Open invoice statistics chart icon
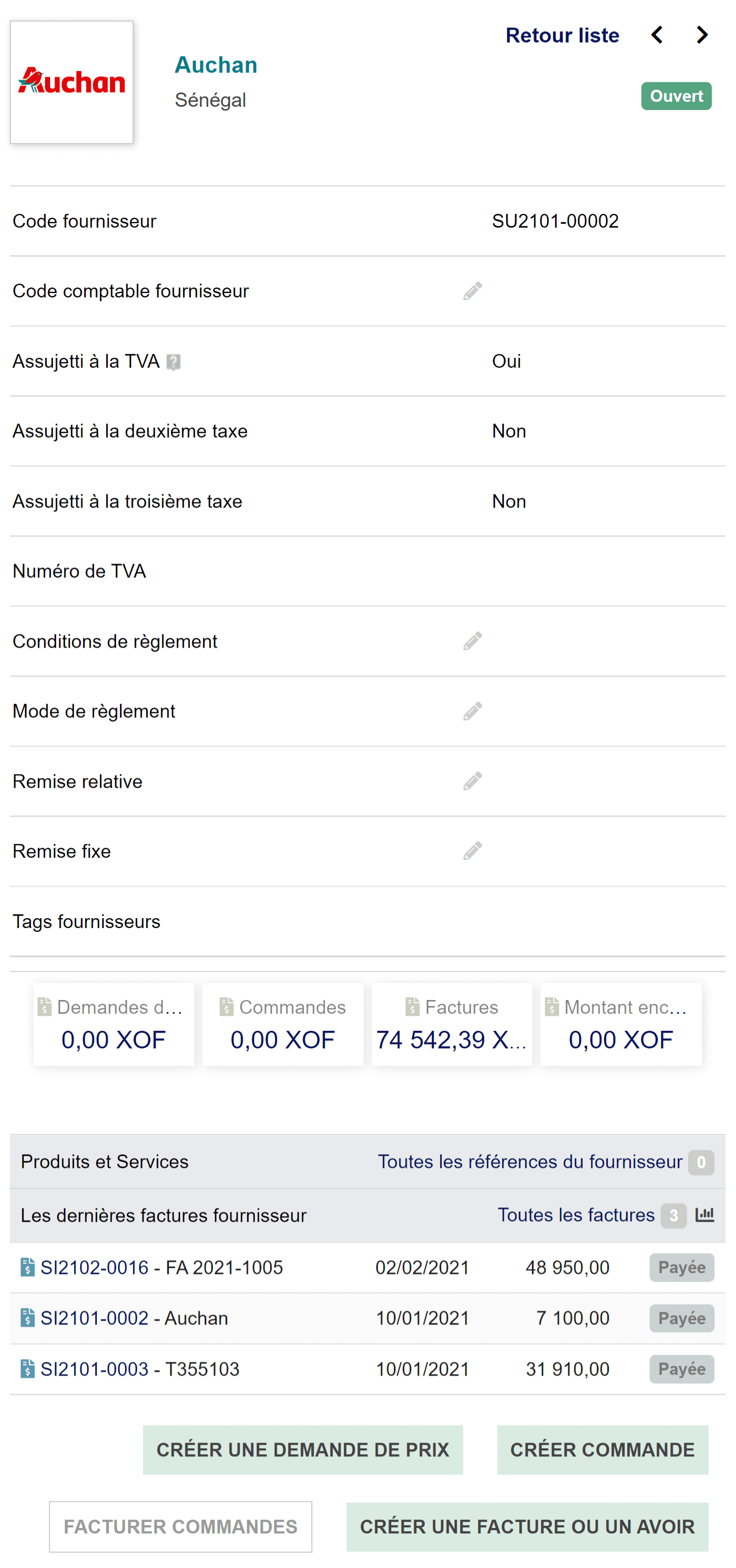The image size is (736, 1568). pyautogui.click(x=704, y=1215)
